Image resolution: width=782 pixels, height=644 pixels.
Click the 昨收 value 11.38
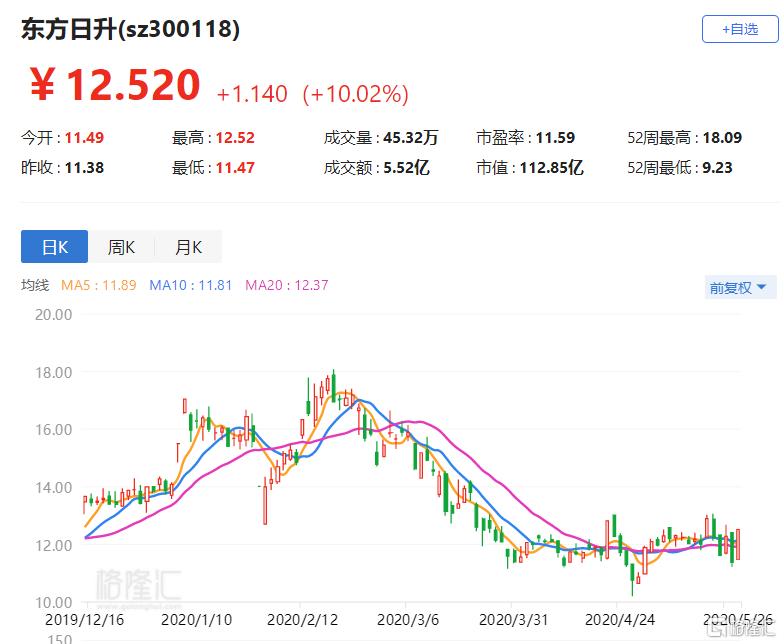(x=84, y=168)
